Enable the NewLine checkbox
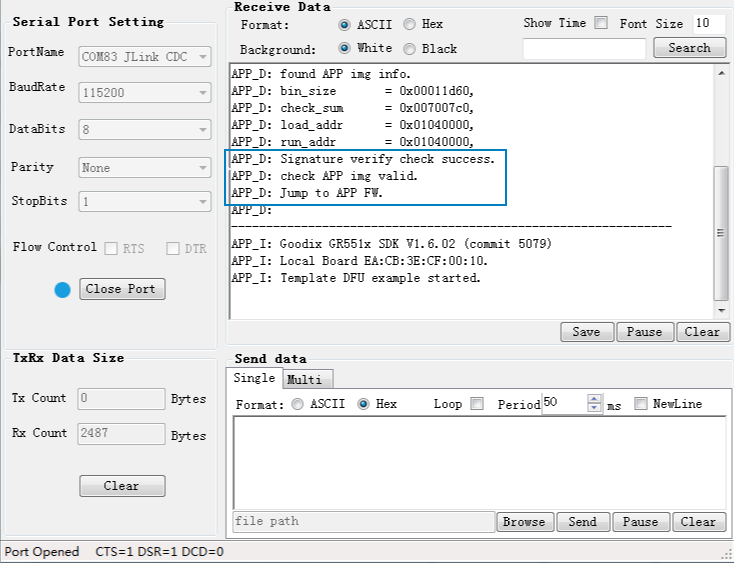This screenshot has width=734, height=563. (x=641, y=404)
